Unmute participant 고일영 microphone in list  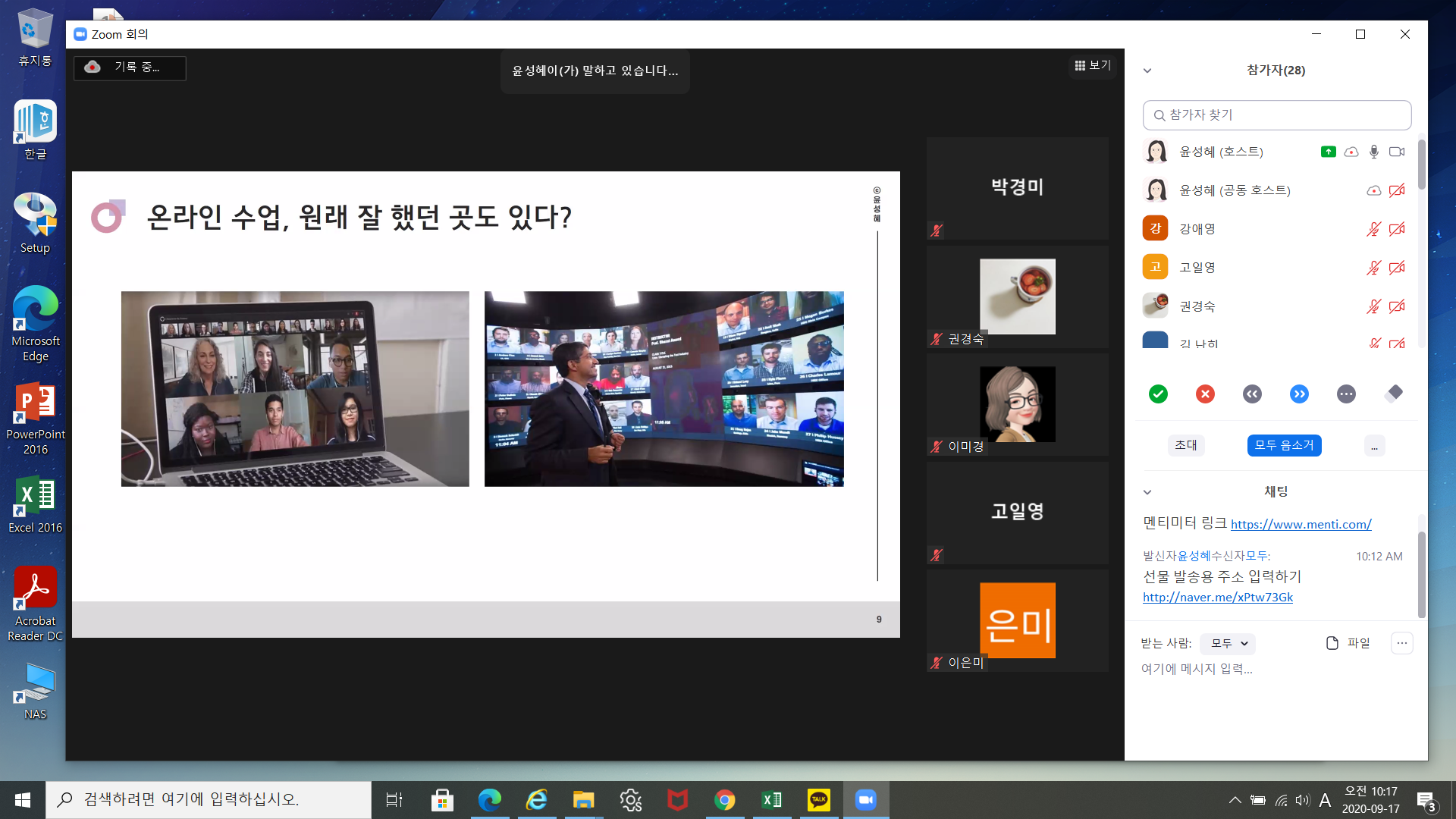[x=1373, y=268]
